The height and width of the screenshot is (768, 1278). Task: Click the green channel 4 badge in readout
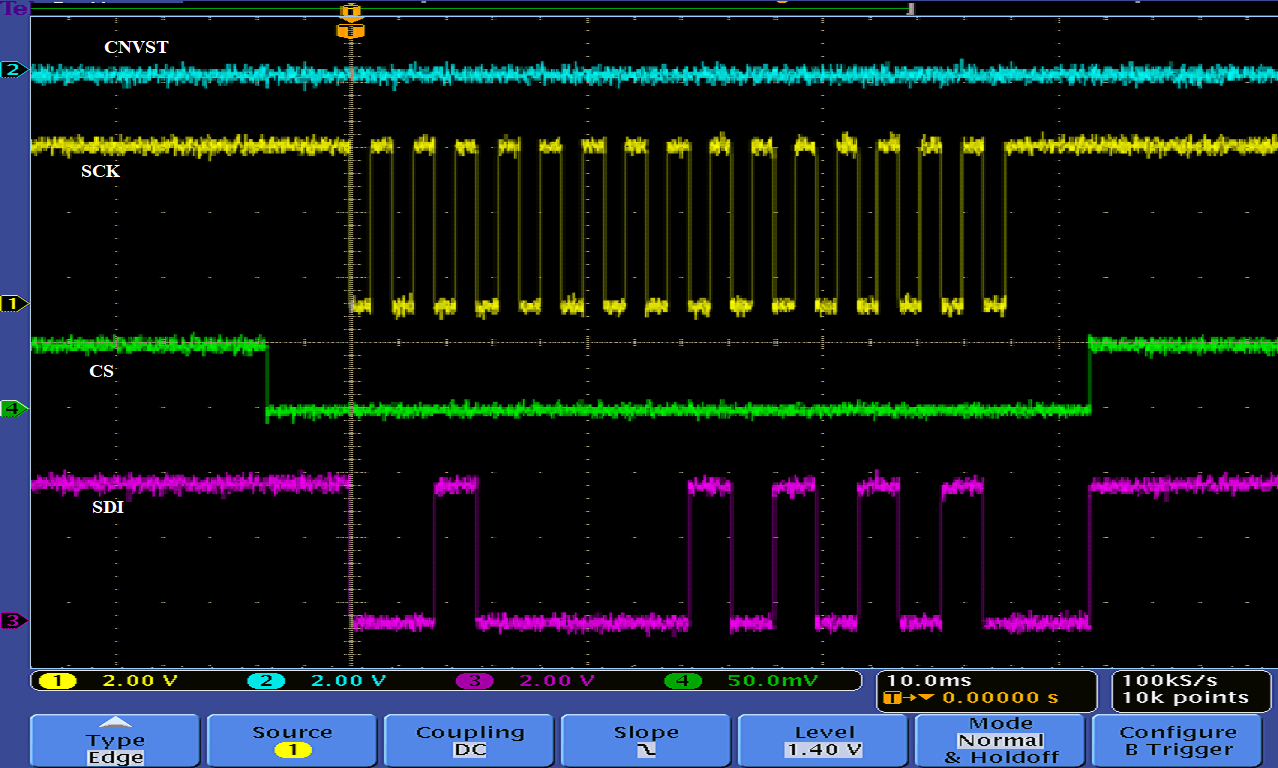pos(683,681)
